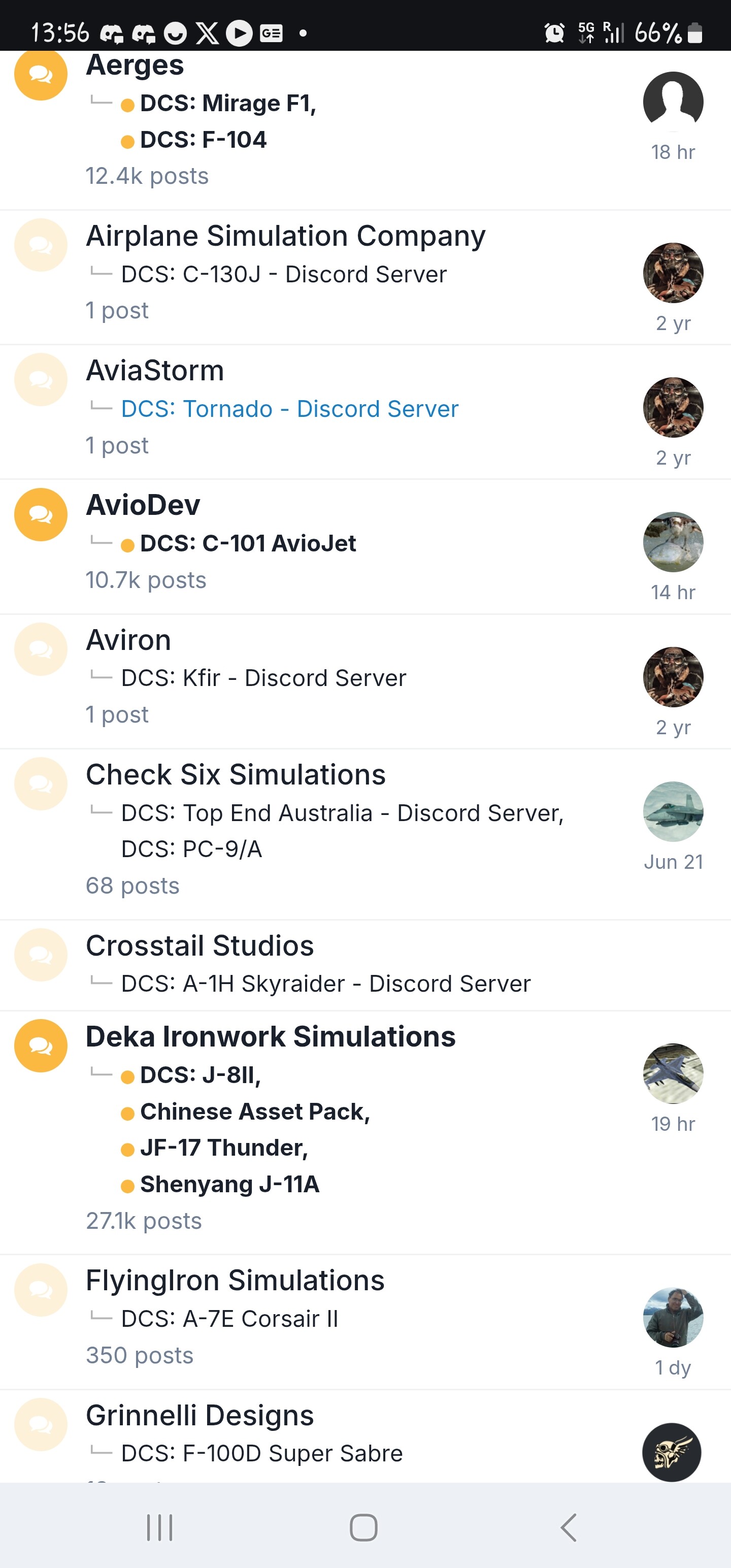The width and height of the screenshot is (731, 1568).
Task: Open the Aviron forum
Action: [x=128, y=640]
